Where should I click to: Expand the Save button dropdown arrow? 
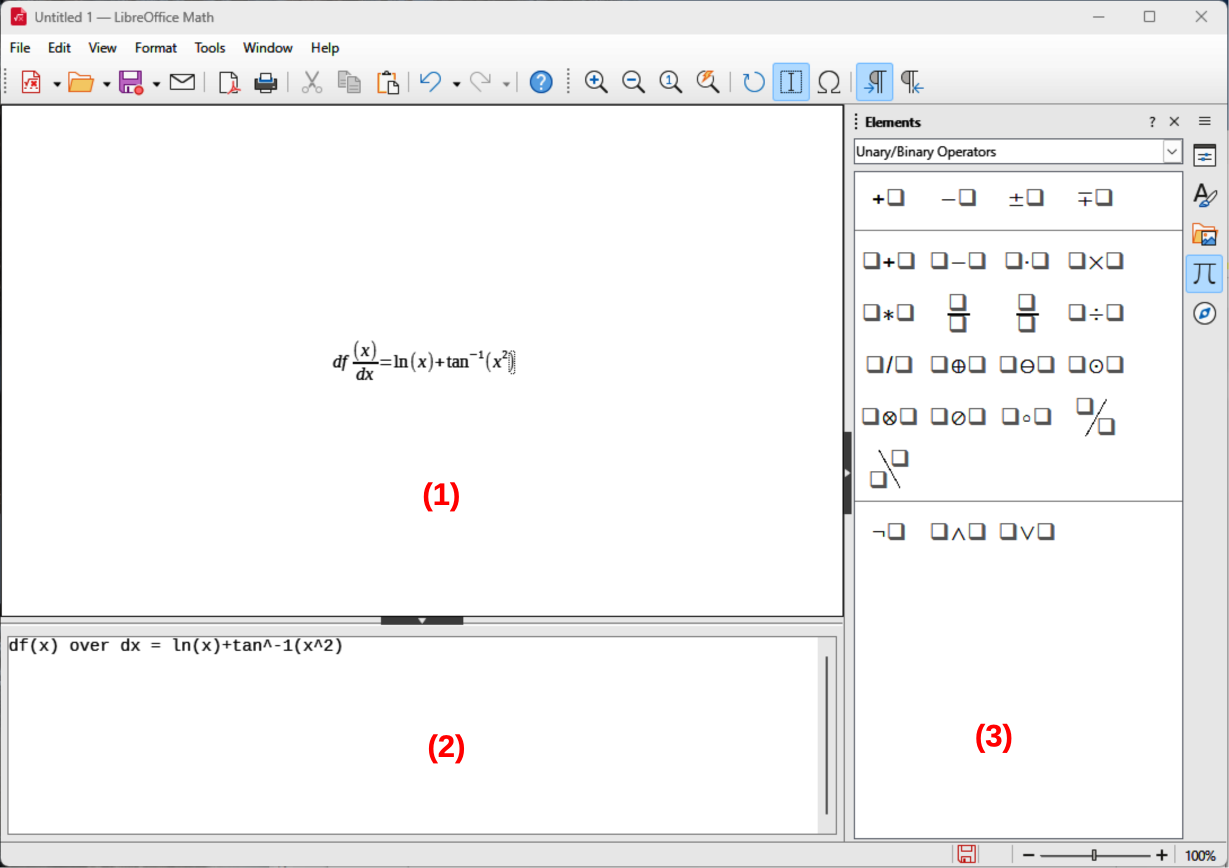pyautogui.click(x=156, y=84)
